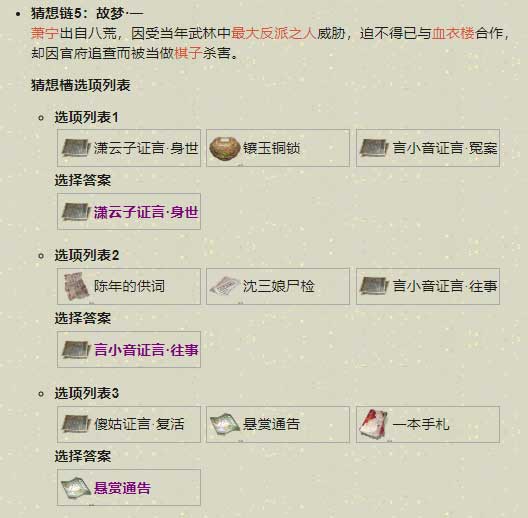The image size is (528, 518).
Task: Open the red 棋子 link
Action: pyautogui.click(x=188, y=53)
